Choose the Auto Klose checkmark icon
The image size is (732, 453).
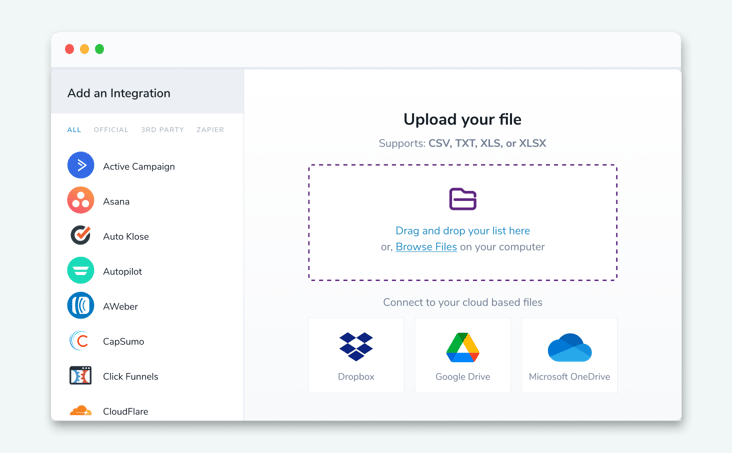(x=81, y=236)
